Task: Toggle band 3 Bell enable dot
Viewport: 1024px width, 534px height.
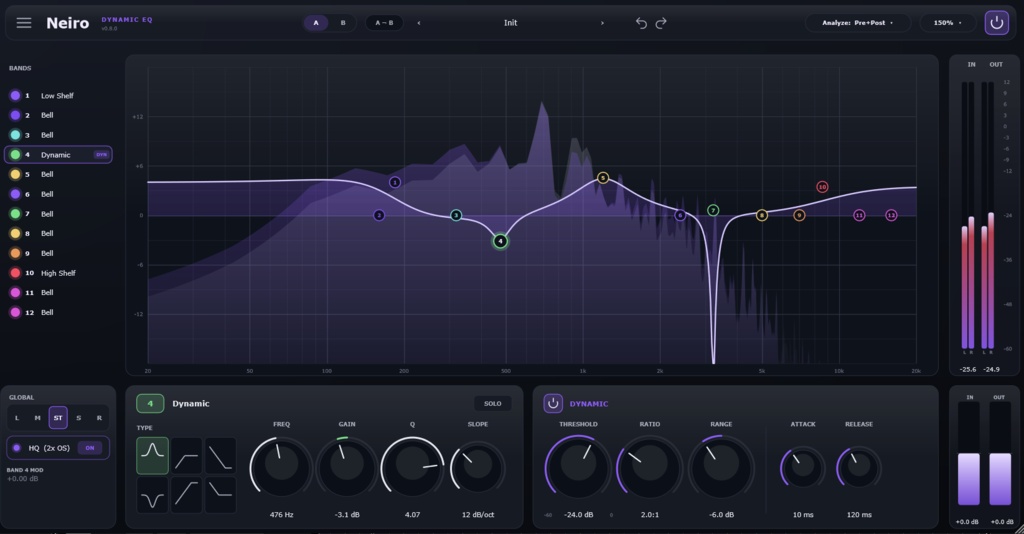Action: [x=15, y=134]
